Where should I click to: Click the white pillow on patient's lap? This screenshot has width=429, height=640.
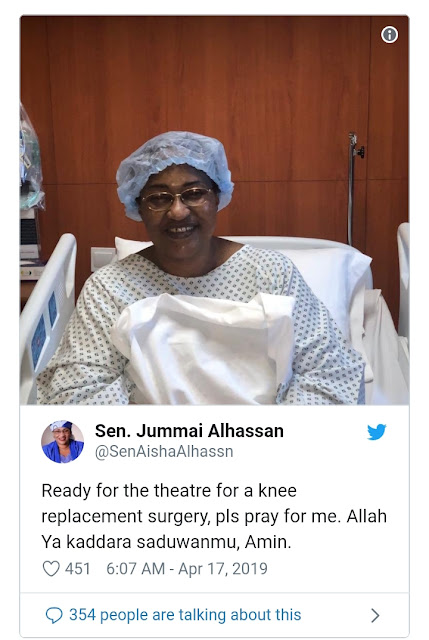point(203,347)
